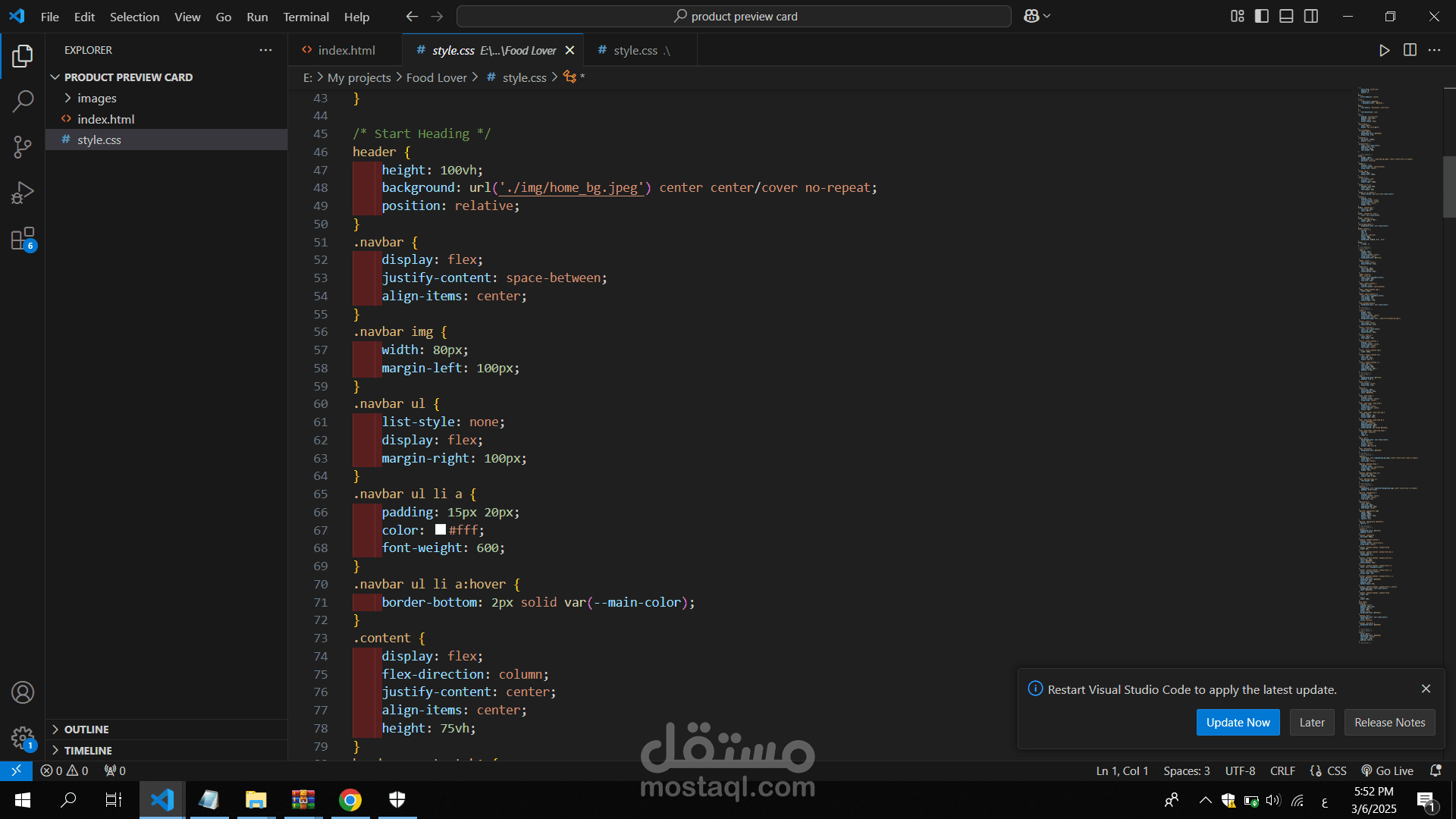Open the Extensions view
The width and height of the screenshot is (1456, 819).
(x=23, y=239)
